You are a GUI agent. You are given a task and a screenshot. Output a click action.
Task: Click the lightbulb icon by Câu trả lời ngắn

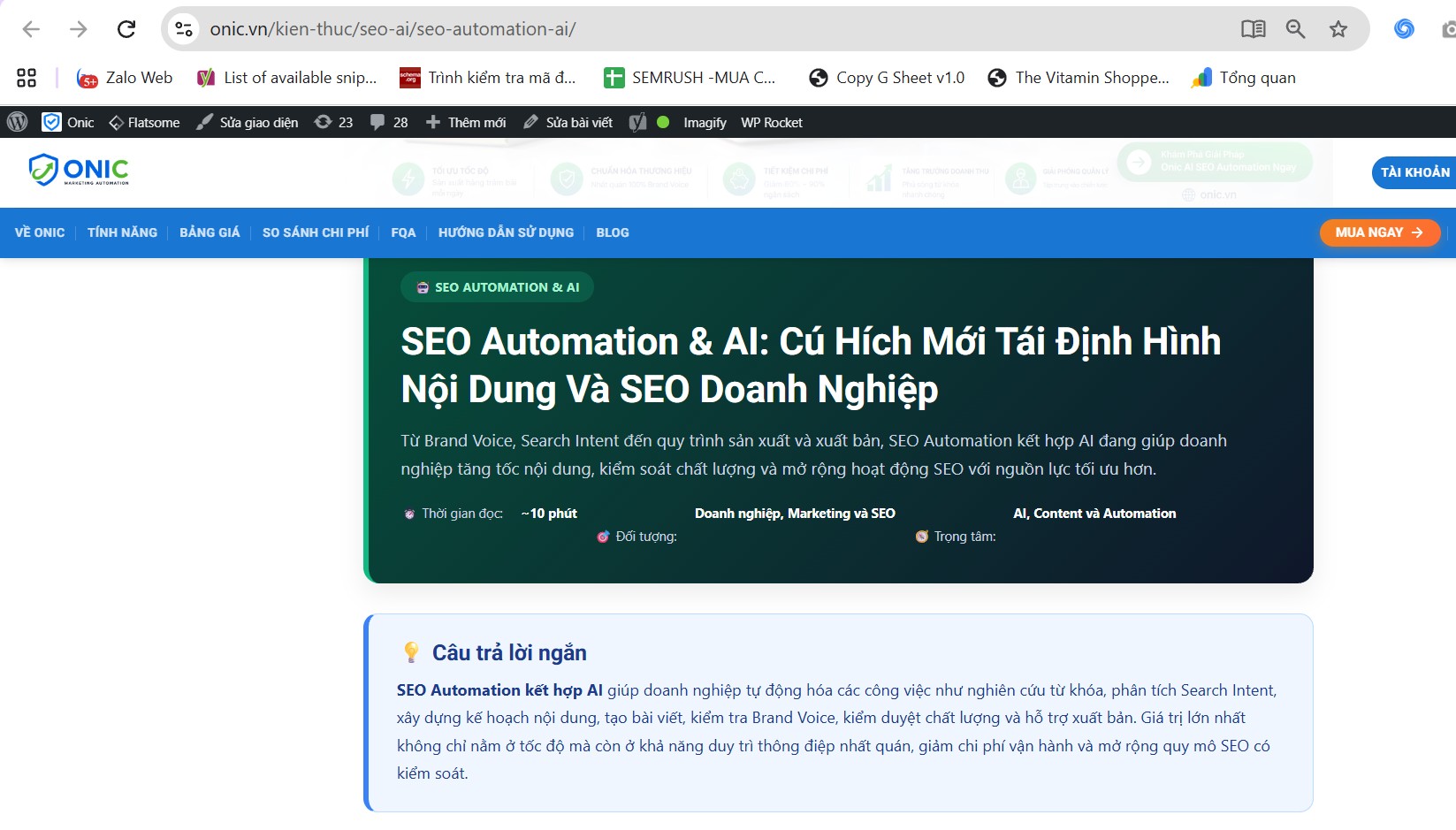coord(411,652)
